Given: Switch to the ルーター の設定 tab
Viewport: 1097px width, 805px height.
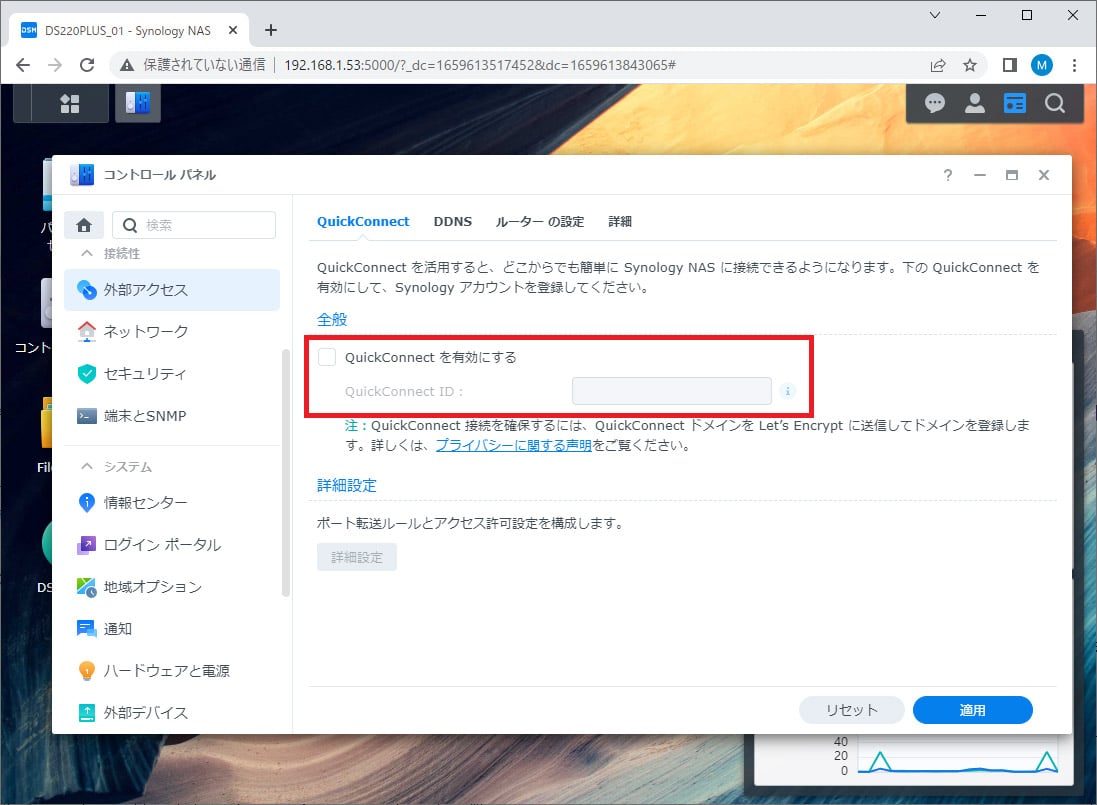Looking at the screenshot, I should click(x=539, y=221).
